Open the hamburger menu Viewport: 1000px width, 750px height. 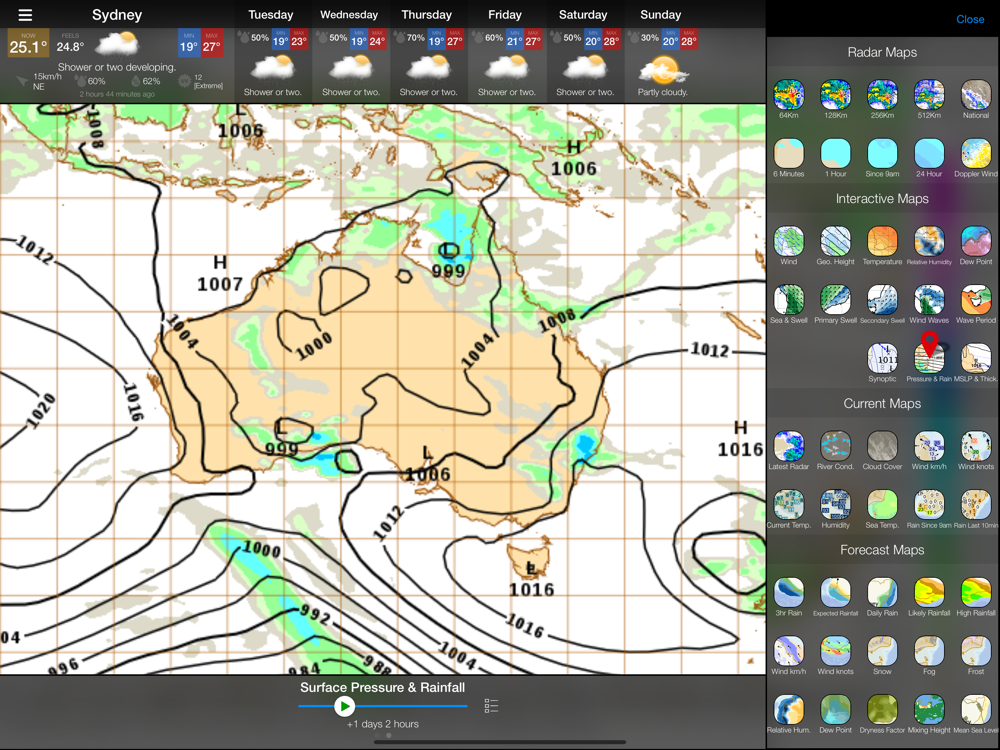[25, 15]
